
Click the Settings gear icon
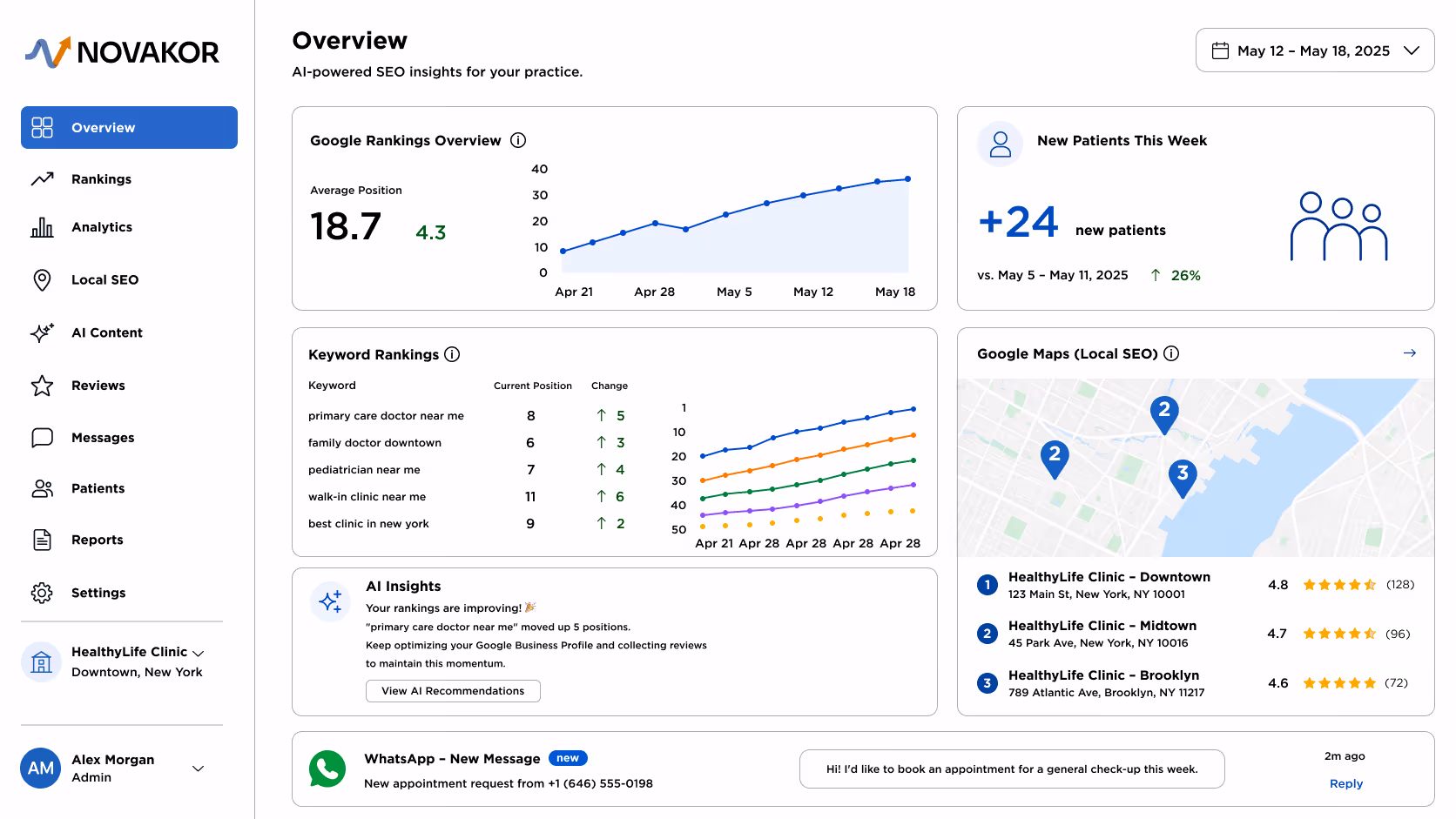42,593
